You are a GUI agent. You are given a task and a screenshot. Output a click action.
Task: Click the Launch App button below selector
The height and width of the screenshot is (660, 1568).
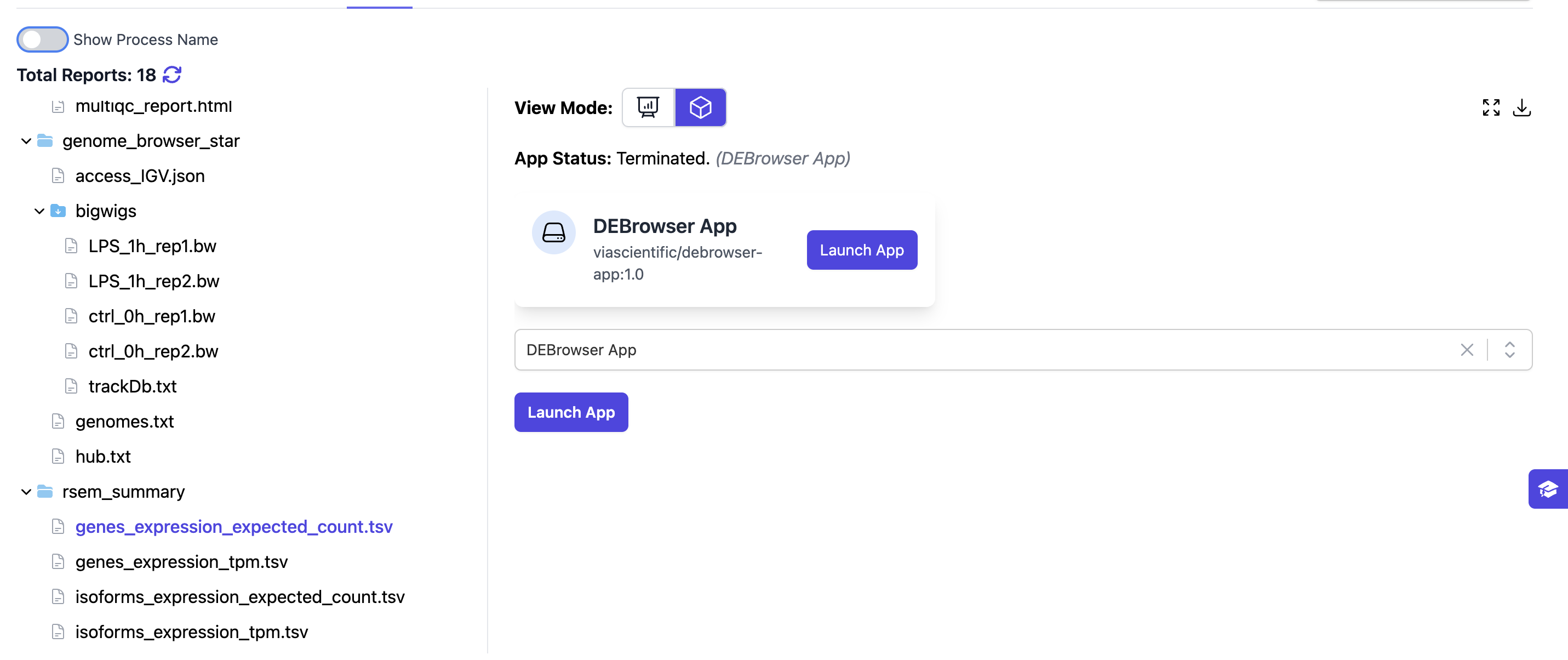(x=570, y=412)
